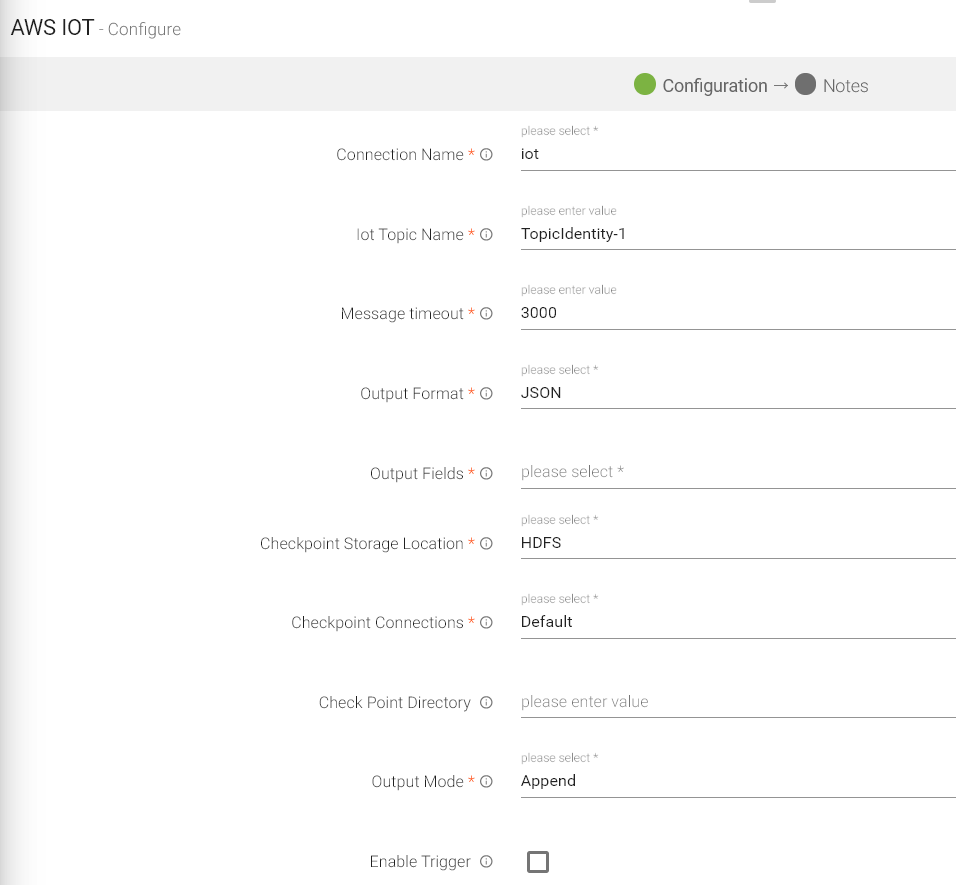Click info icon next to Enable Trigger
This screenshot has width=956, height=885.
pyautogui.click(x=486, y=862)
